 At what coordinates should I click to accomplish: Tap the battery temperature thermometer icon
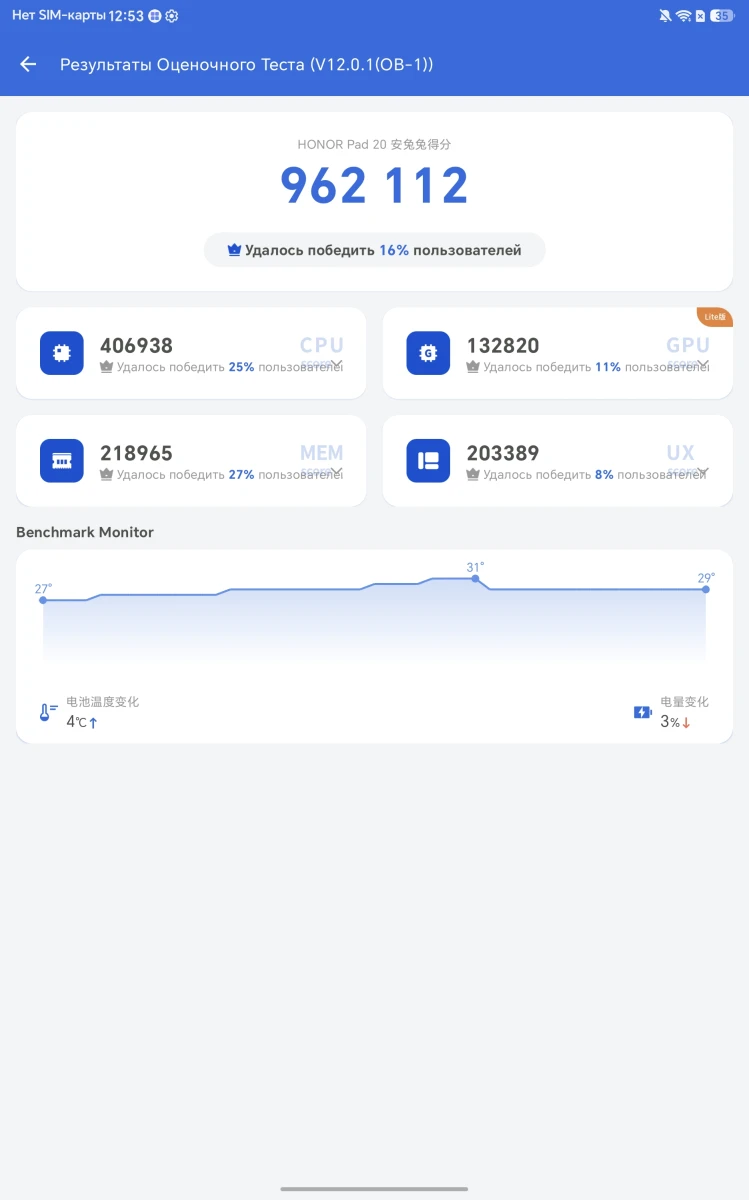(48, 712)
